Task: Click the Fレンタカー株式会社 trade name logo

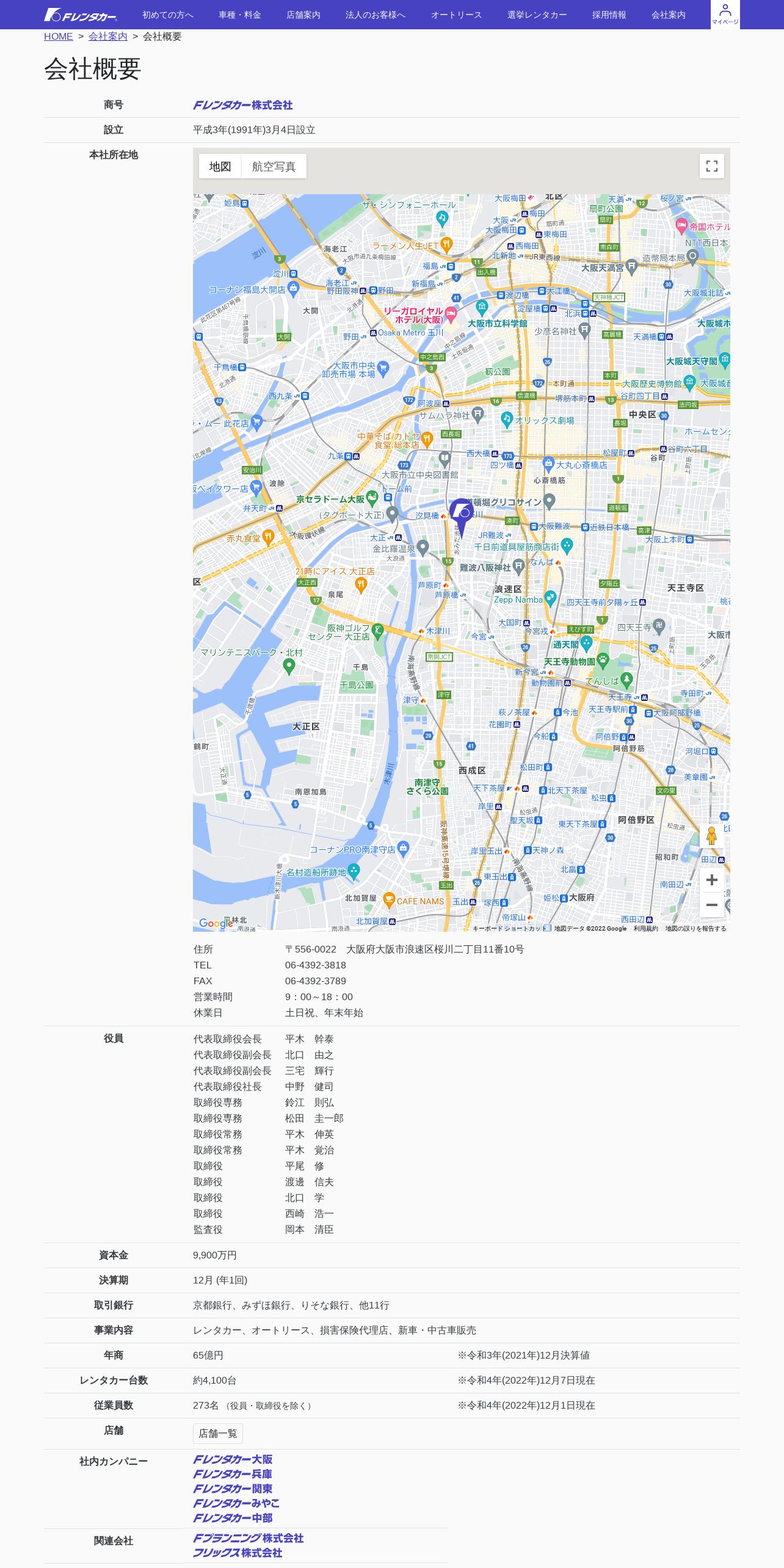Action: [x=243, y=105]
